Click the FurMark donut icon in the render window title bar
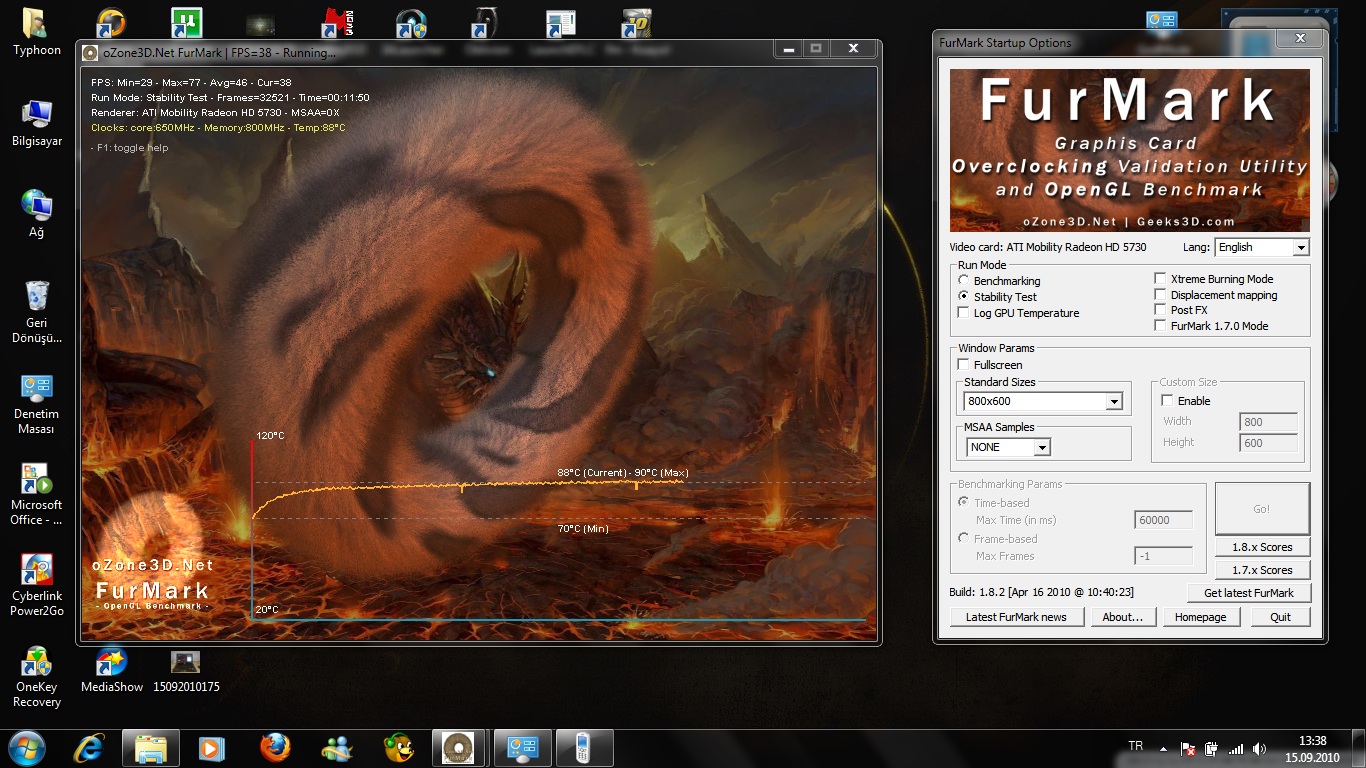This screenshot has width=1366, height=768. (x=90, y=53)
